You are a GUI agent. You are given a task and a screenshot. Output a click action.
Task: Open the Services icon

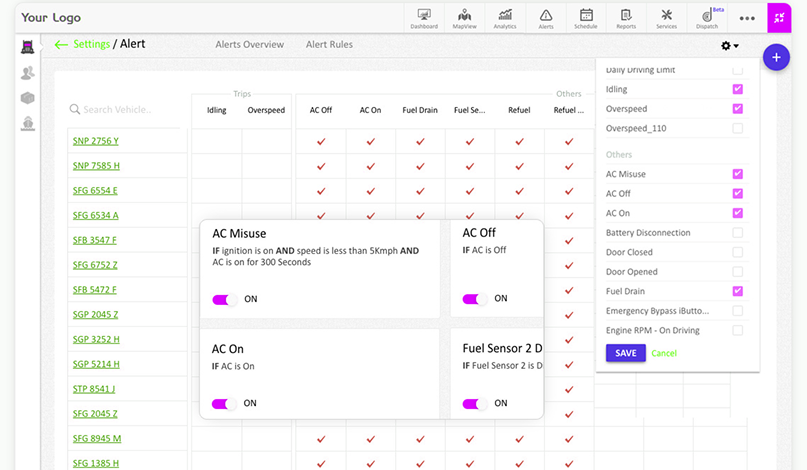[666, 18]
